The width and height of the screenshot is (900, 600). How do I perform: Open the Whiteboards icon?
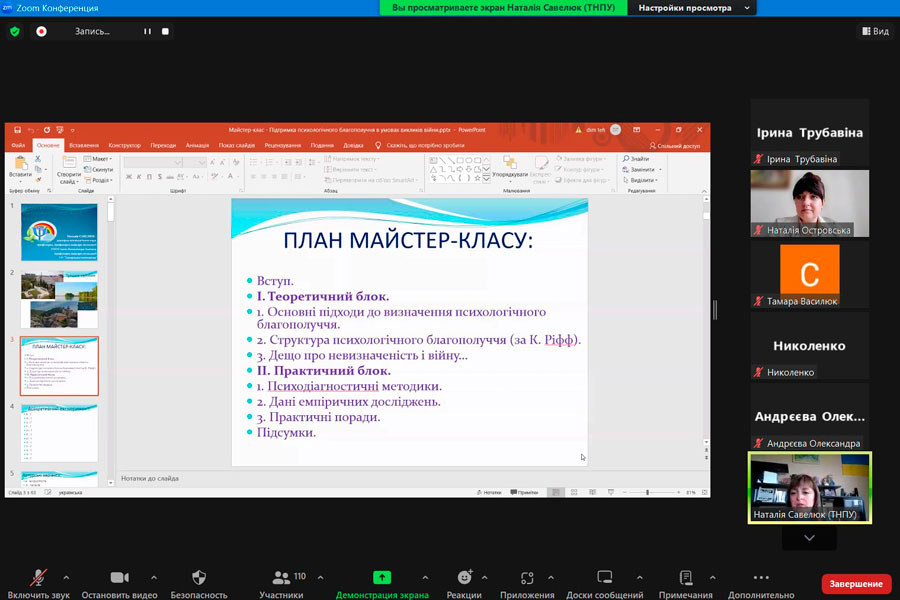[x=605, y=578]
